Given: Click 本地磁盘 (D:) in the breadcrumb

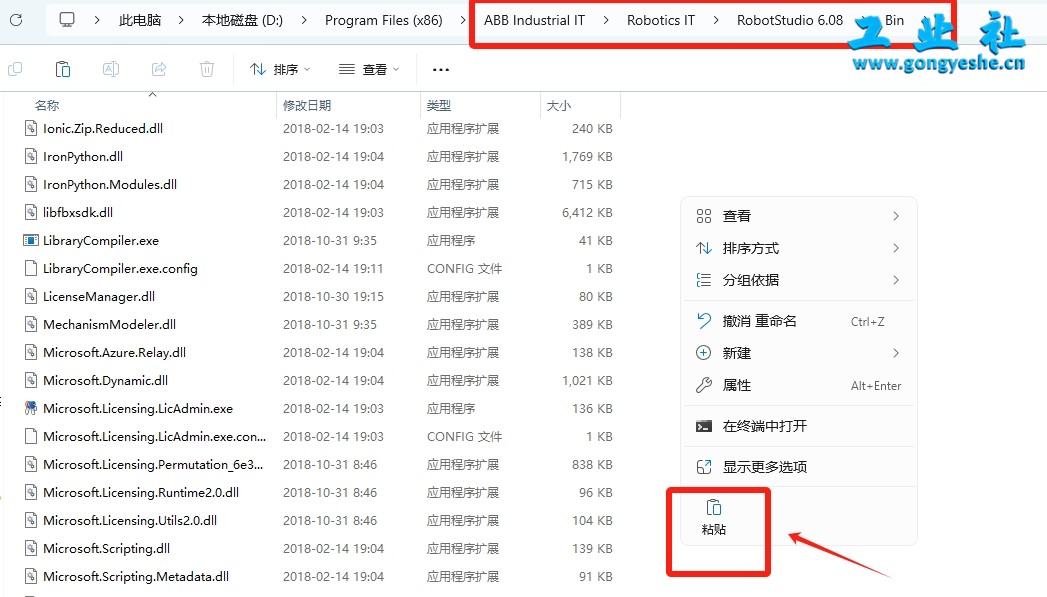Looking at the screenshot, I should pyautogui.click(x=242, y=20).
